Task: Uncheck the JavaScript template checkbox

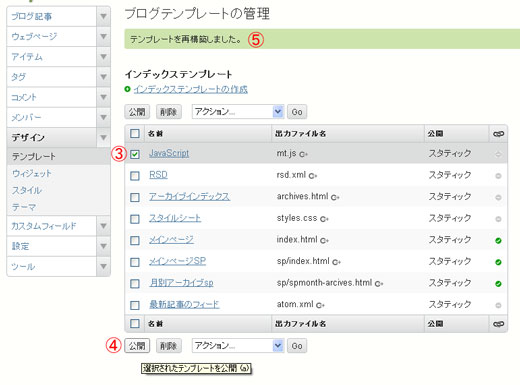Action: 135,154
